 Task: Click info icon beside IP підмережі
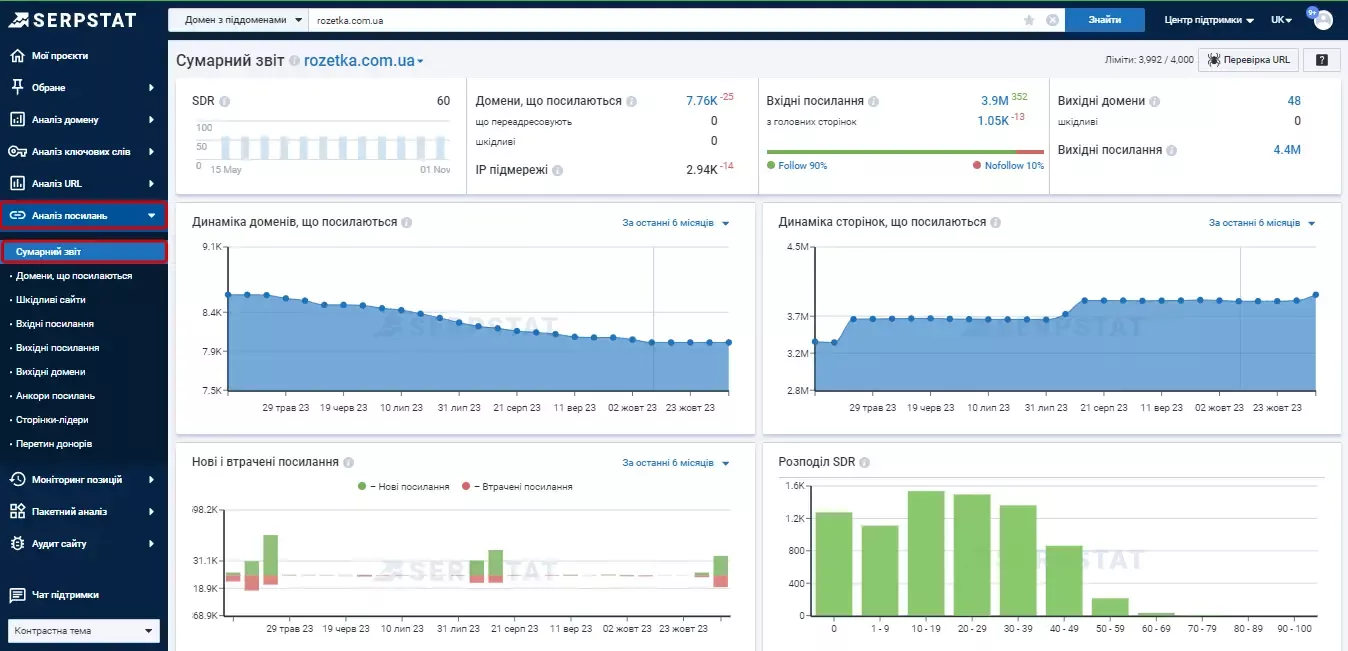[558, 170]
